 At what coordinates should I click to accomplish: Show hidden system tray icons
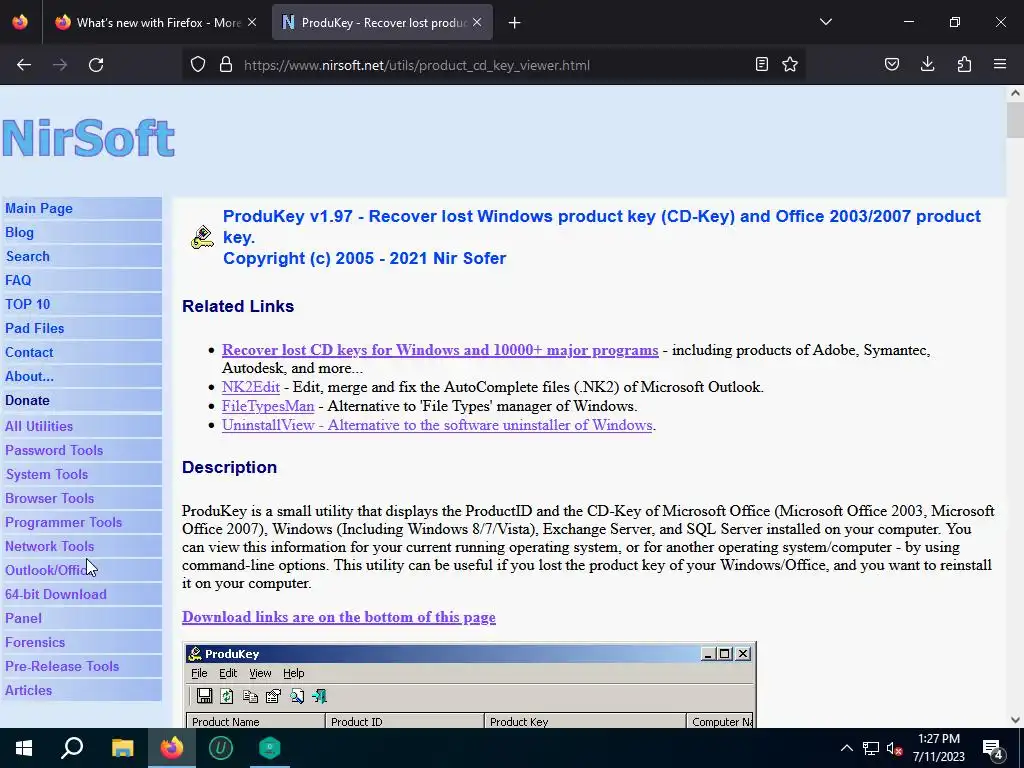coord(846,748)
